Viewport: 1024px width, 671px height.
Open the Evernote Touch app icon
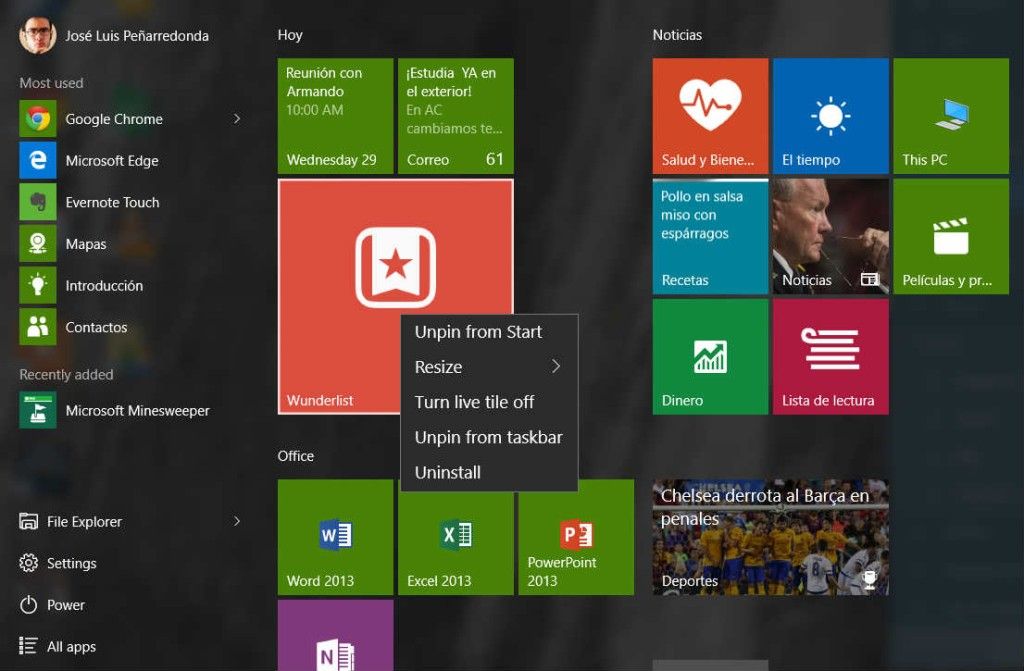tap(38, 203)
